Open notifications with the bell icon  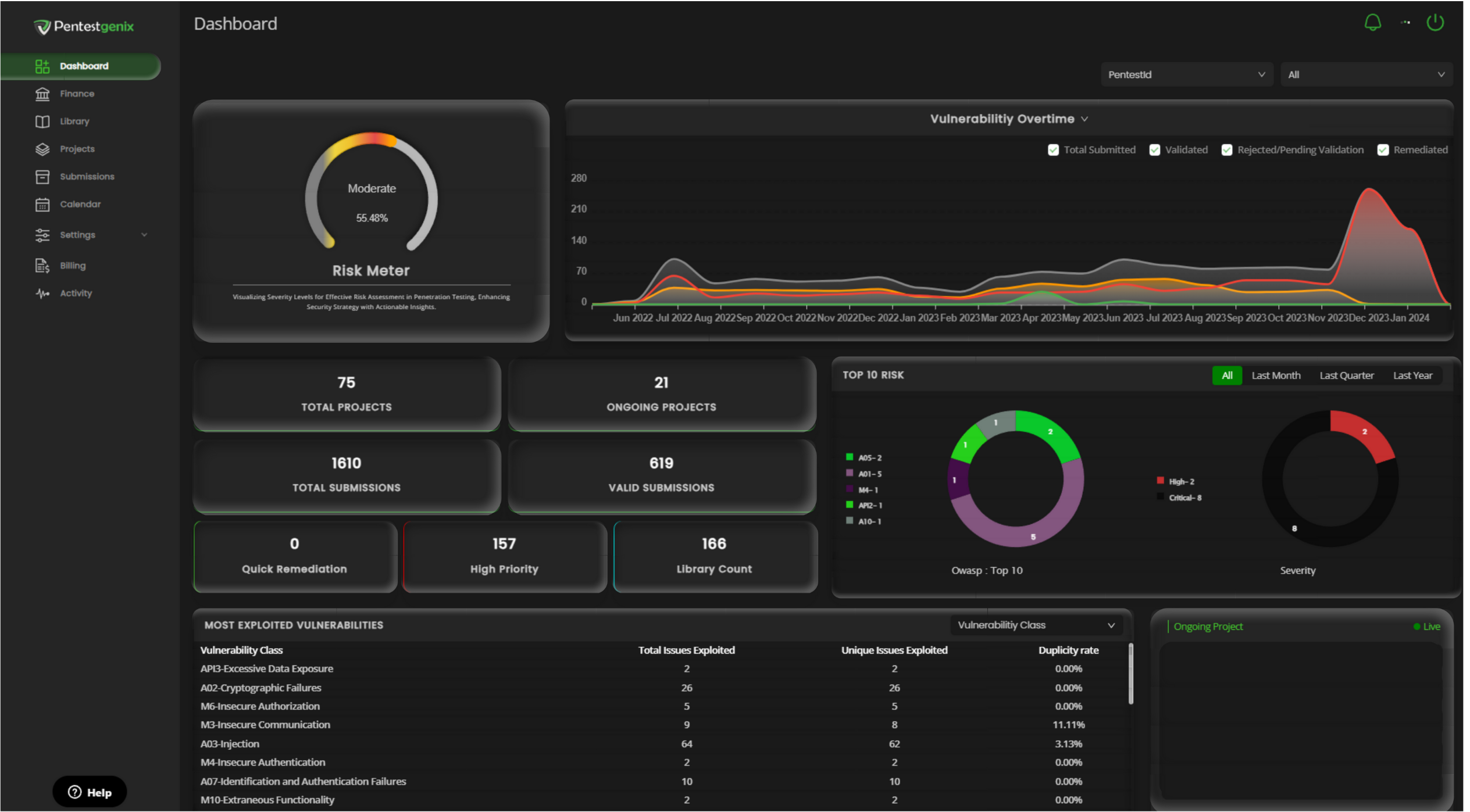tap(1373, 23)
